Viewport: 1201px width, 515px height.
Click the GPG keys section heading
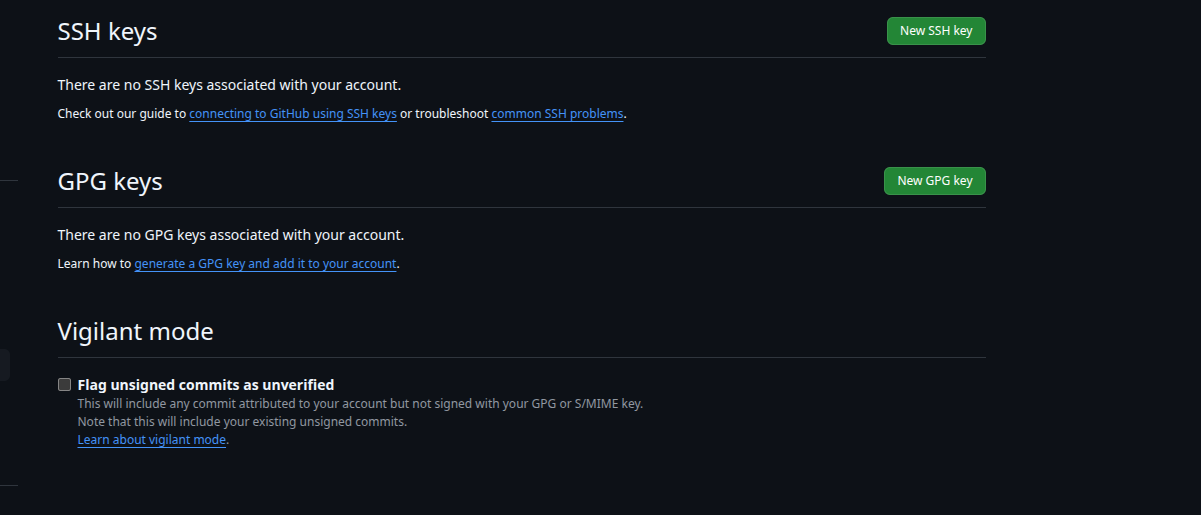pos(110,182)
